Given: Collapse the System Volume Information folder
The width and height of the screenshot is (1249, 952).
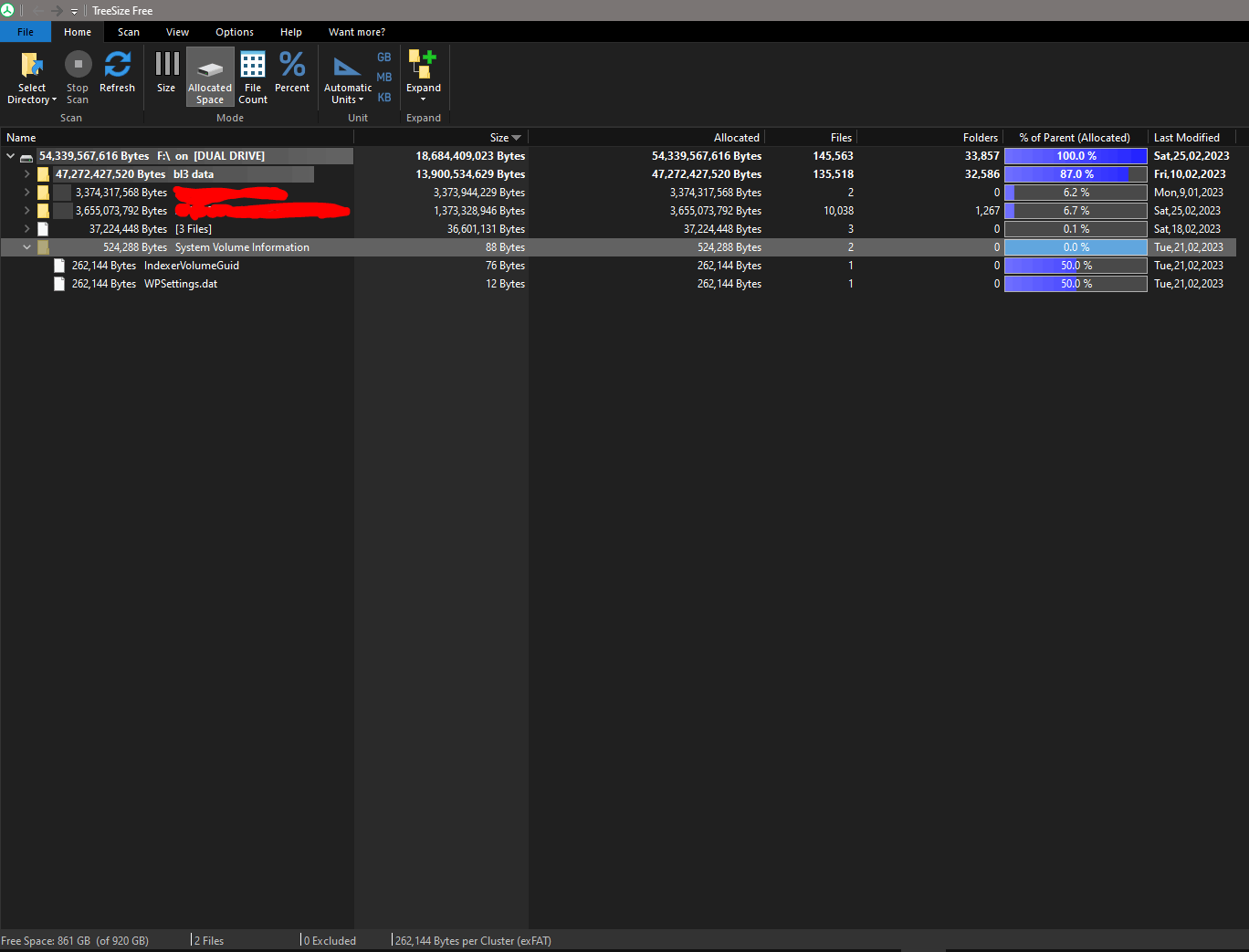Looking at the screenshot, I should [27, 247].
